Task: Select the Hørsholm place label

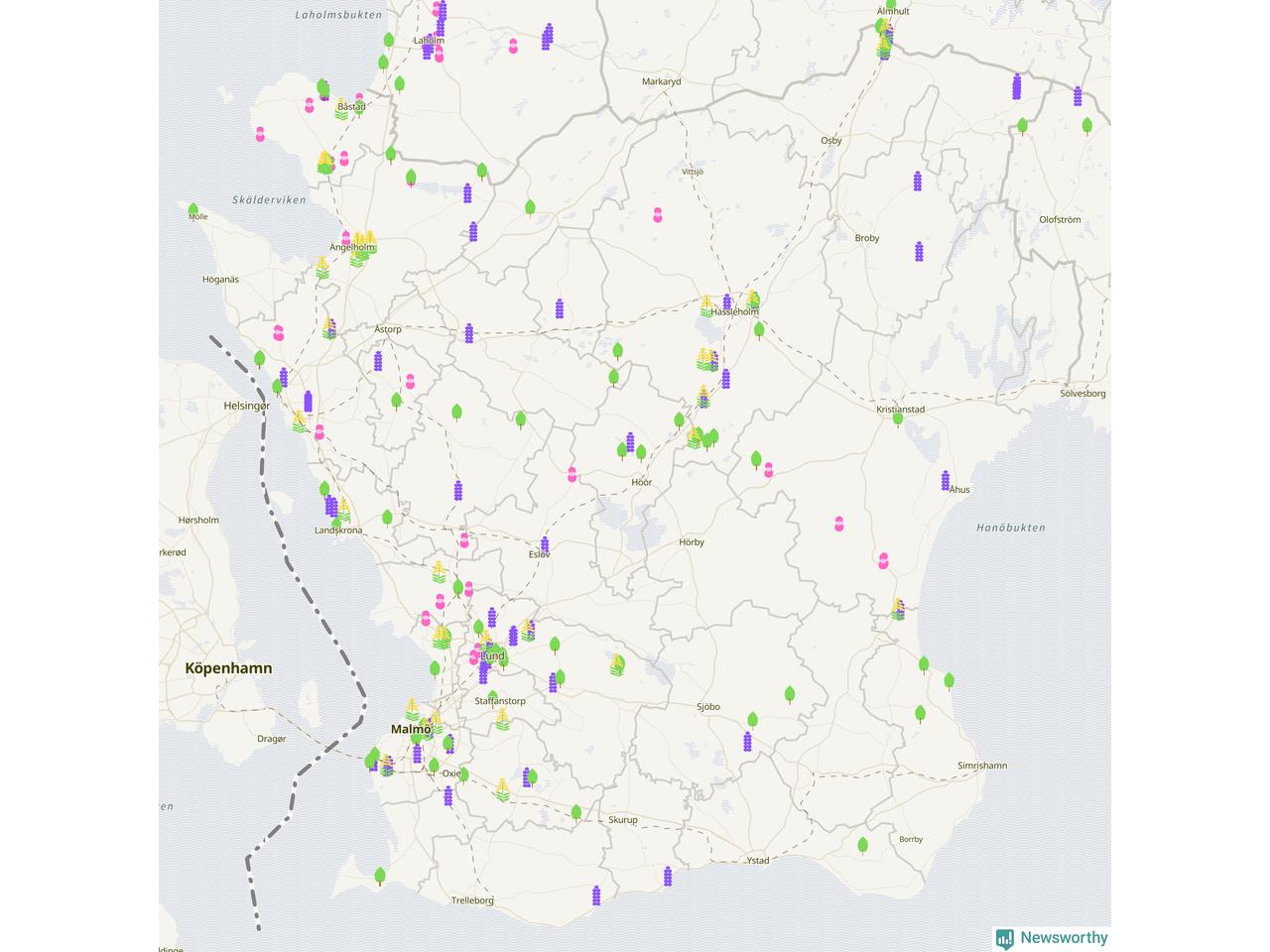Action: pos(198,520)
